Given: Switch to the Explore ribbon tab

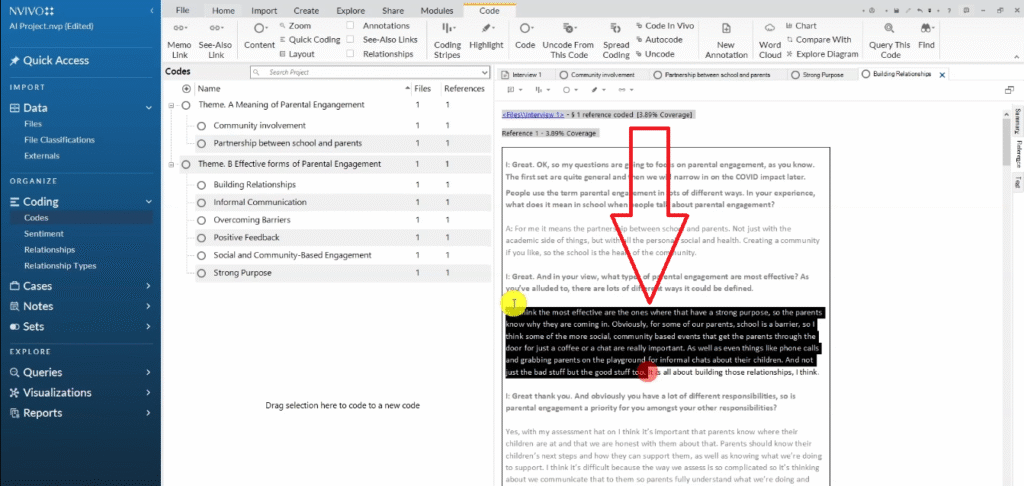Looking at the screenshot, I should (x=350, y=9).
